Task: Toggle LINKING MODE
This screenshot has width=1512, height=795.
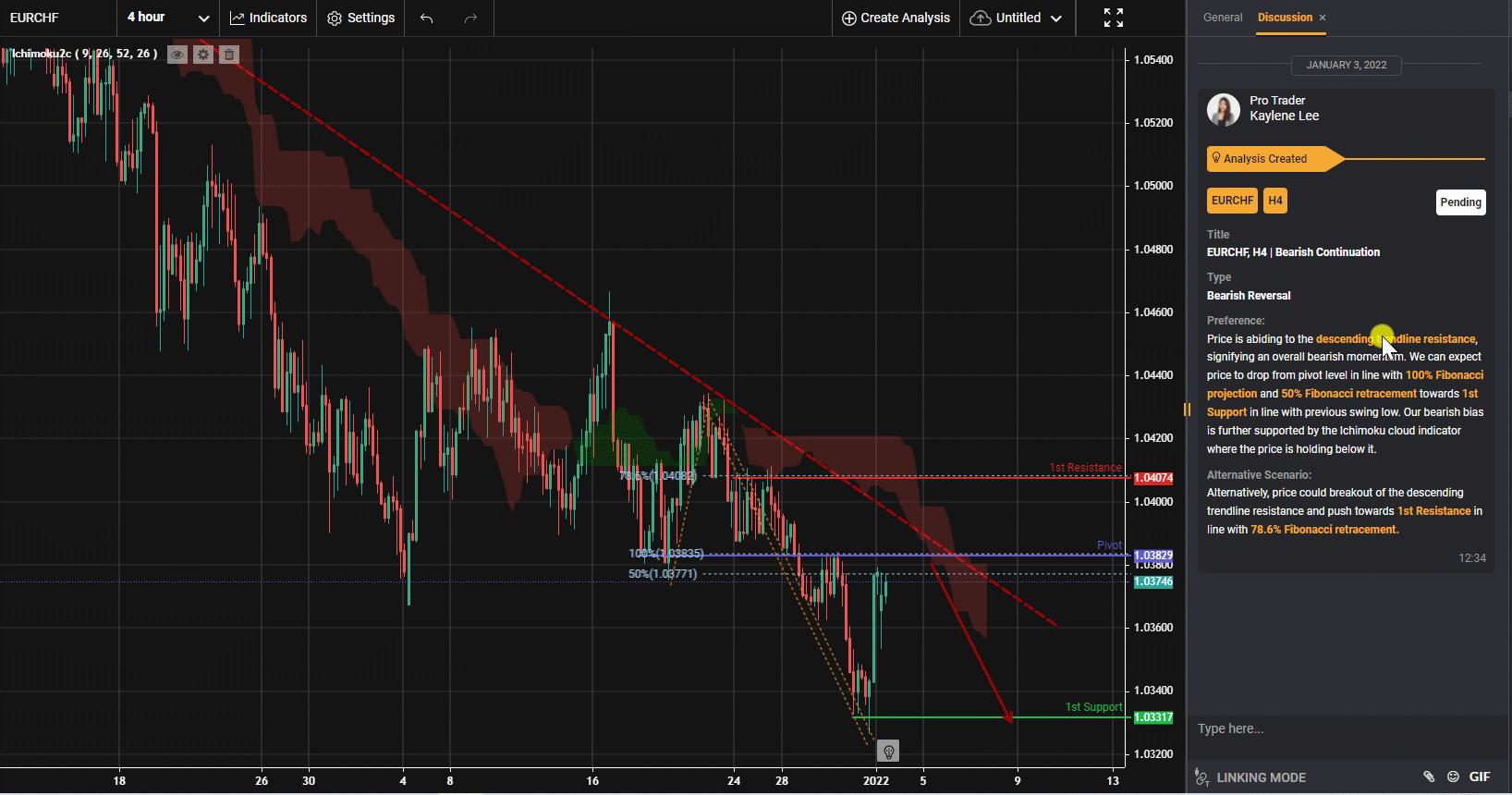Action: coord(1250,777)
